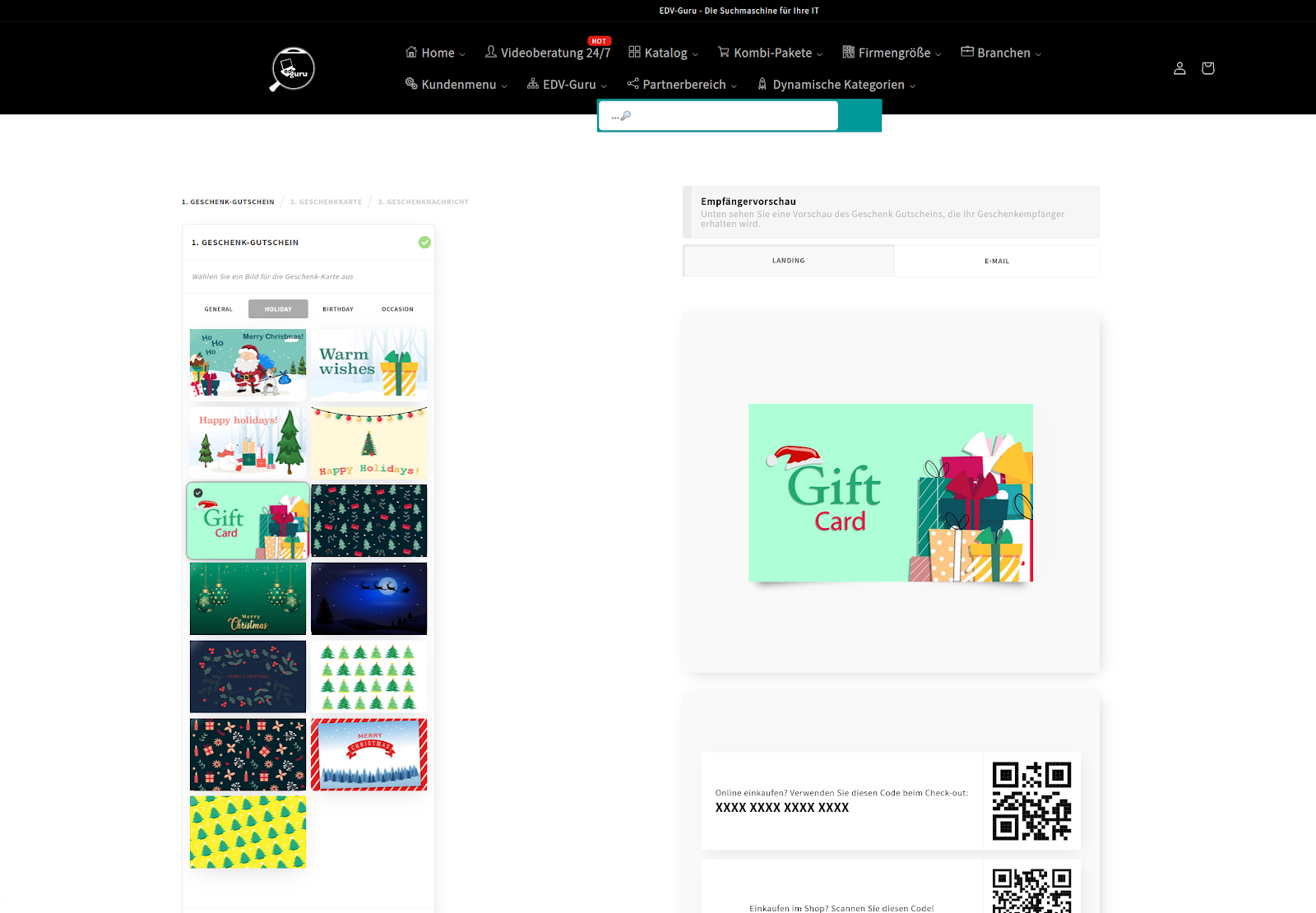Select the Holiday image tab
The image size is (1316, 913).
click(x=278, y=309)
